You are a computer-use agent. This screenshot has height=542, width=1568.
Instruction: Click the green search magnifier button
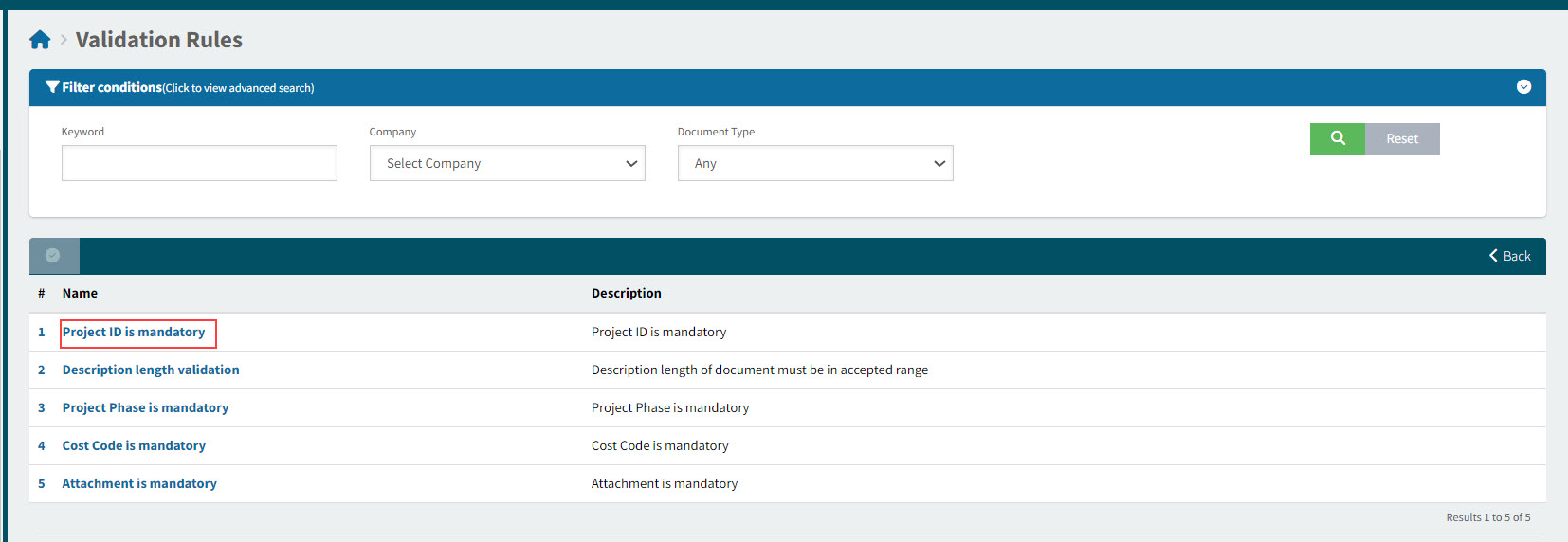point(1337,138)
